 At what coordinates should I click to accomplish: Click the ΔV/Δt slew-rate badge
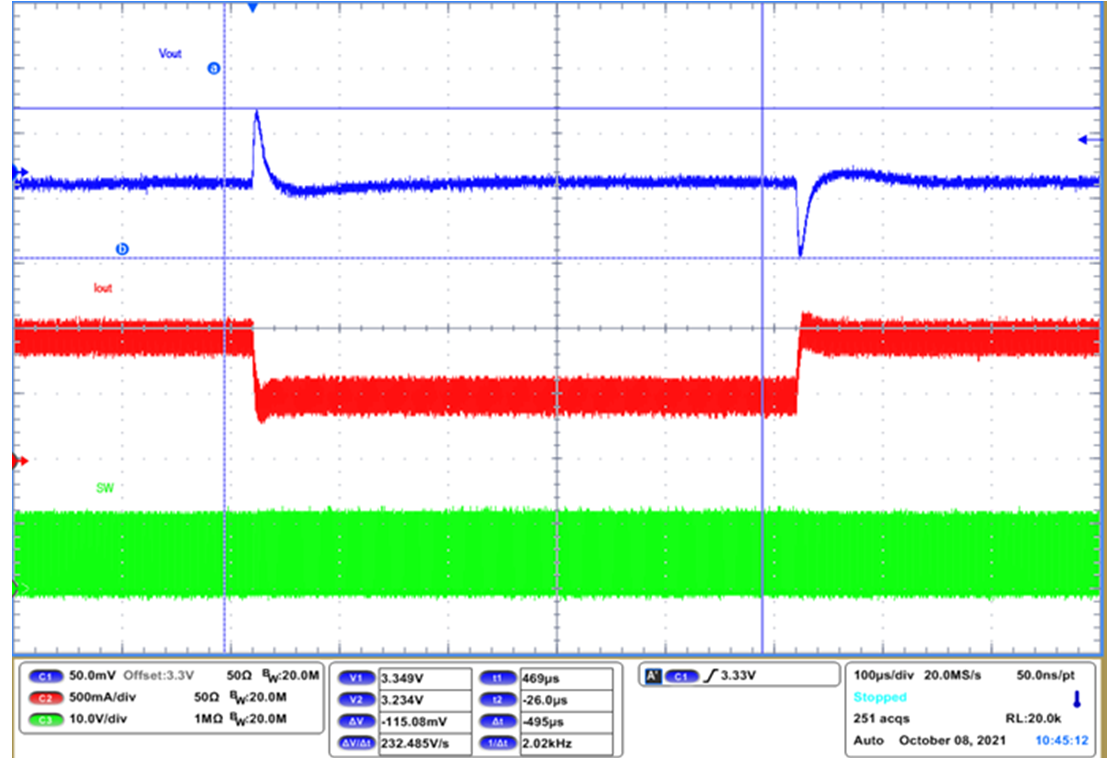359,740
